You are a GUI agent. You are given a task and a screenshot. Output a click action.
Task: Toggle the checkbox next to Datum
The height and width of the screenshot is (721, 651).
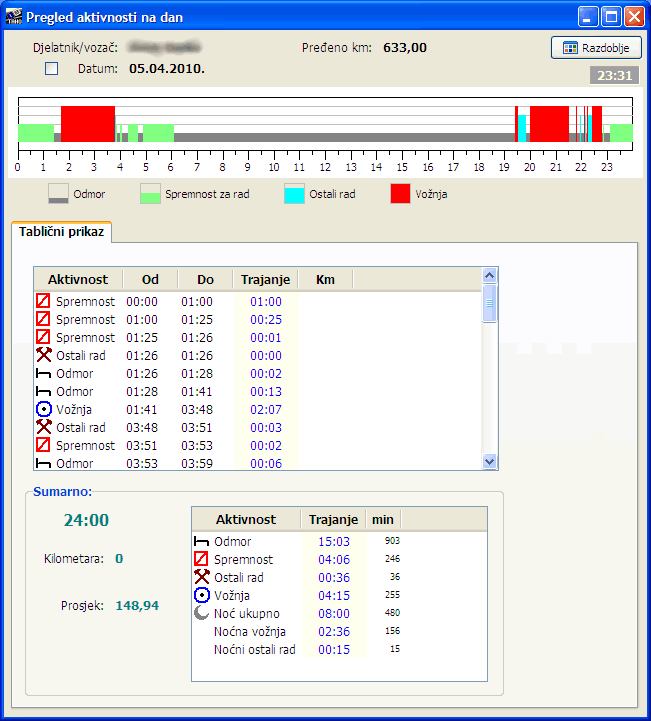[x=52, y=69]
